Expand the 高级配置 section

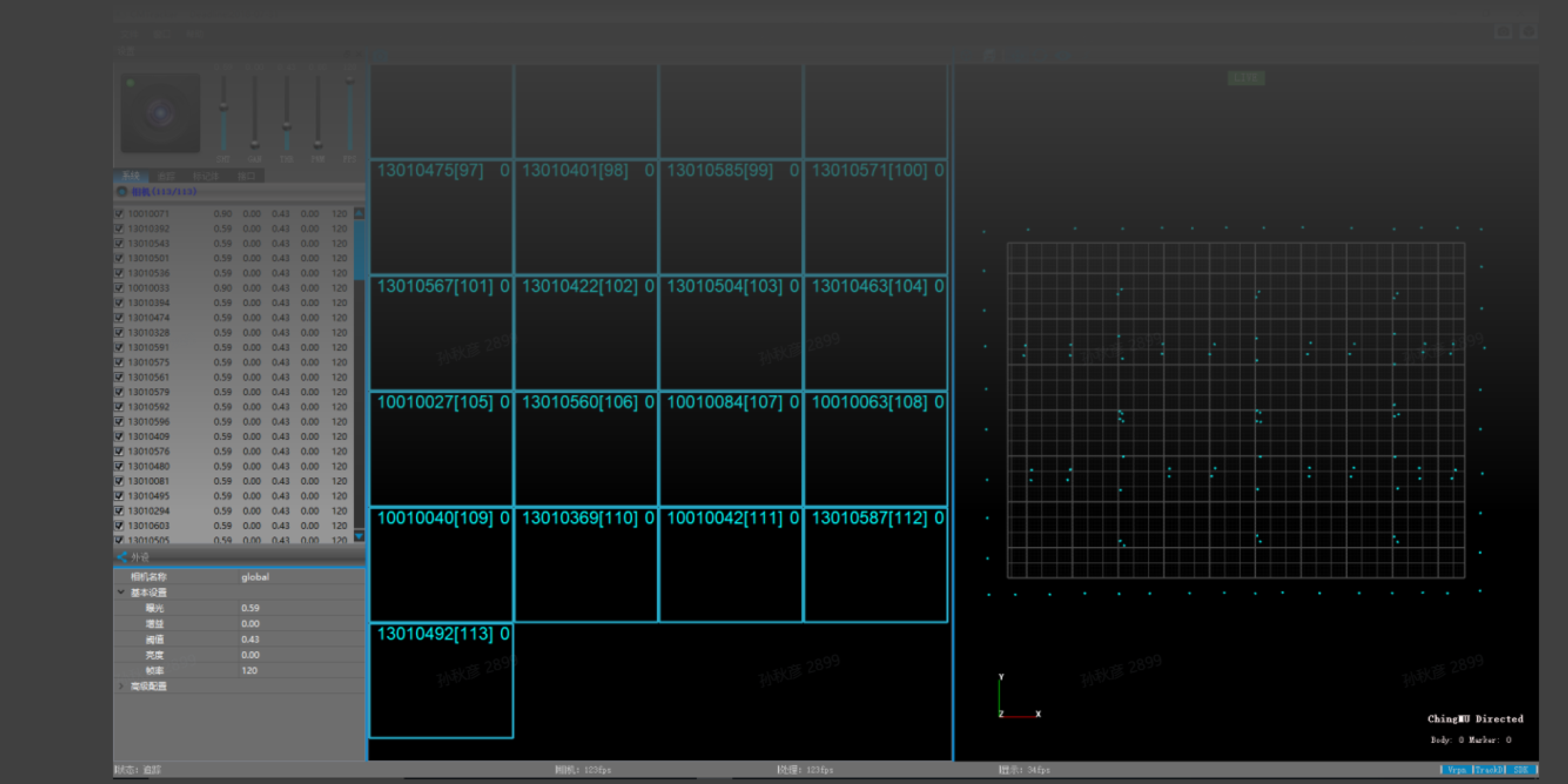(x=121, y=686)
